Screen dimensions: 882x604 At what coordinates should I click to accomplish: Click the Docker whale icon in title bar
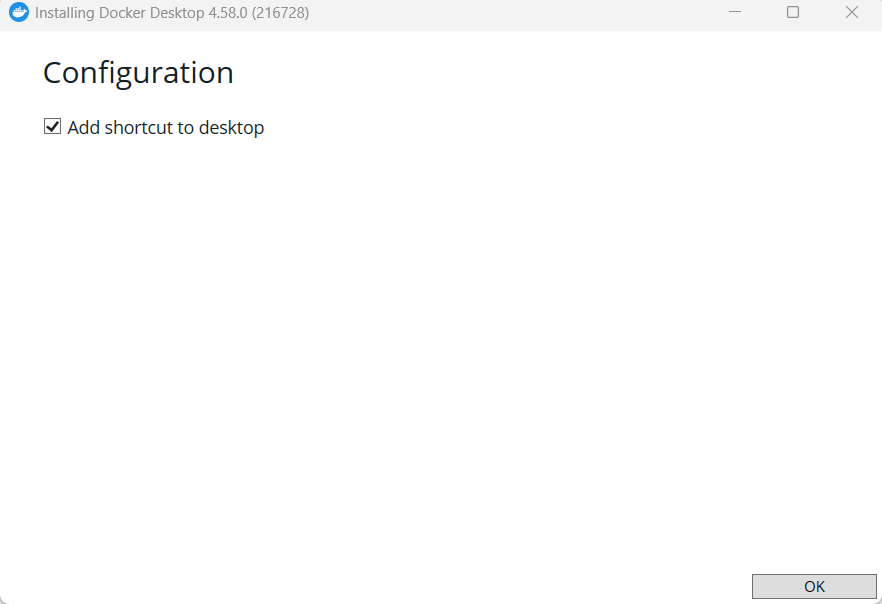point(19,12)
